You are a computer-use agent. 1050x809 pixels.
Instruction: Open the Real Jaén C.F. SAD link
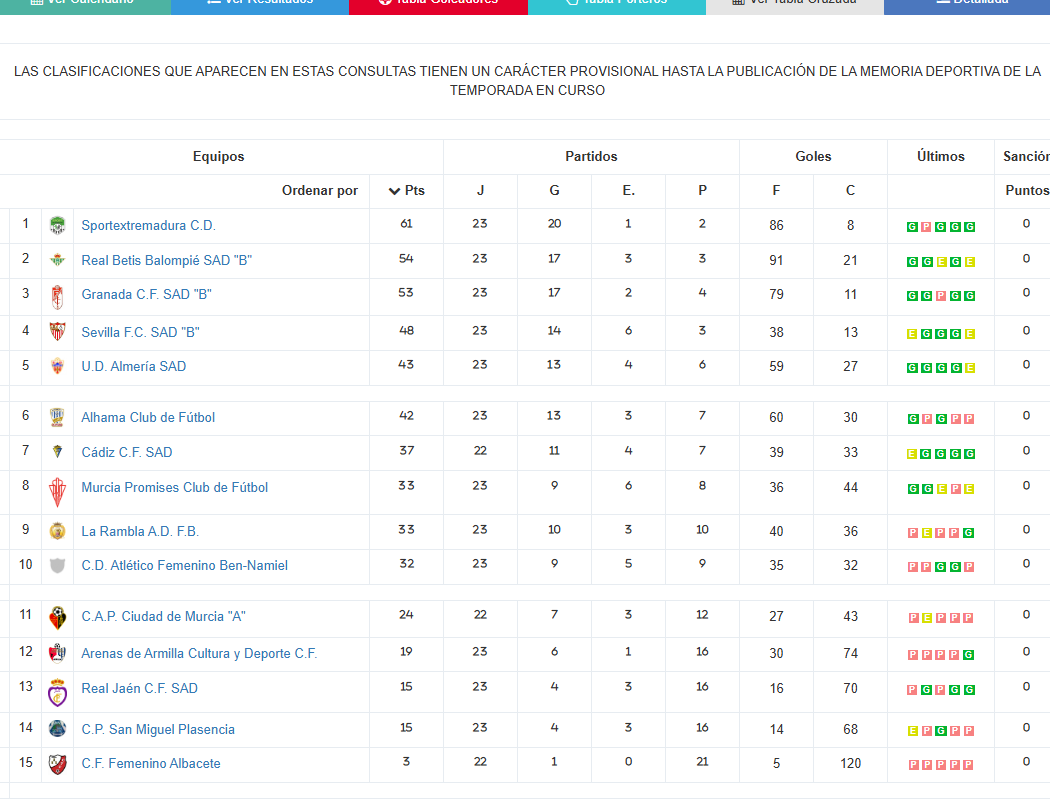(x=139, y=688)
